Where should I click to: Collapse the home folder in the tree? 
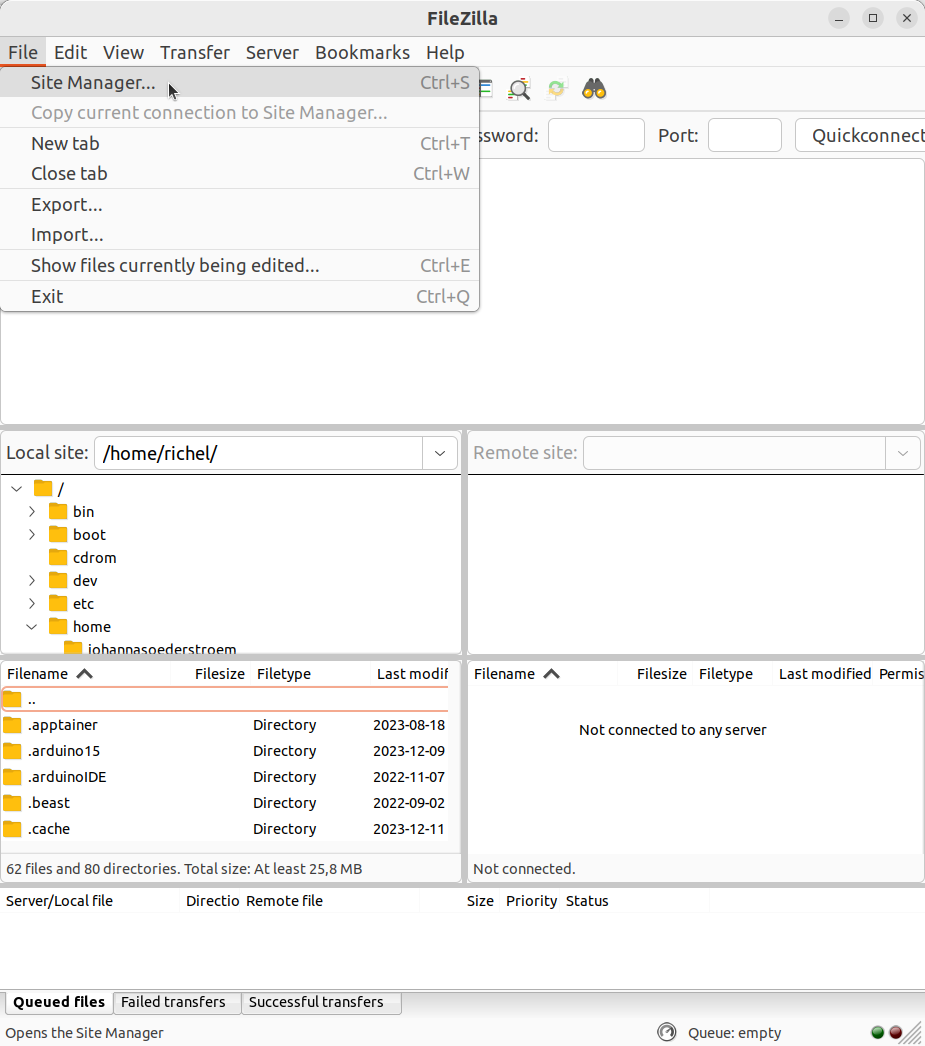[32, 626]
